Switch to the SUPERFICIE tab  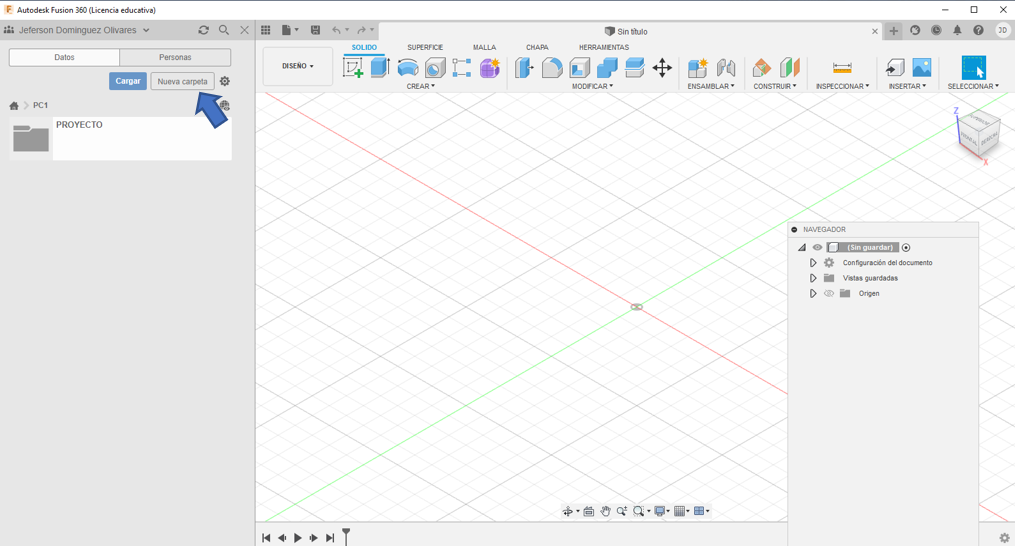pyautogui.click(x=425, y=47)
